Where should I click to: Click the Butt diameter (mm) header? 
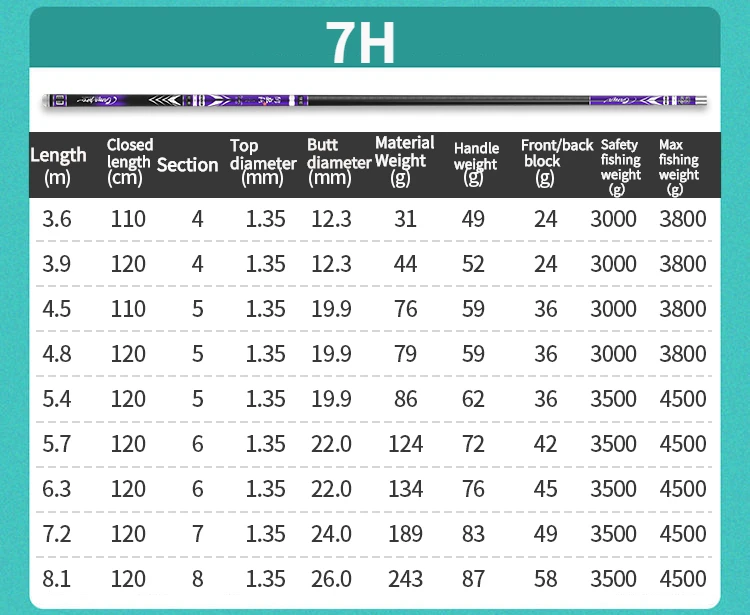[338, 162]
